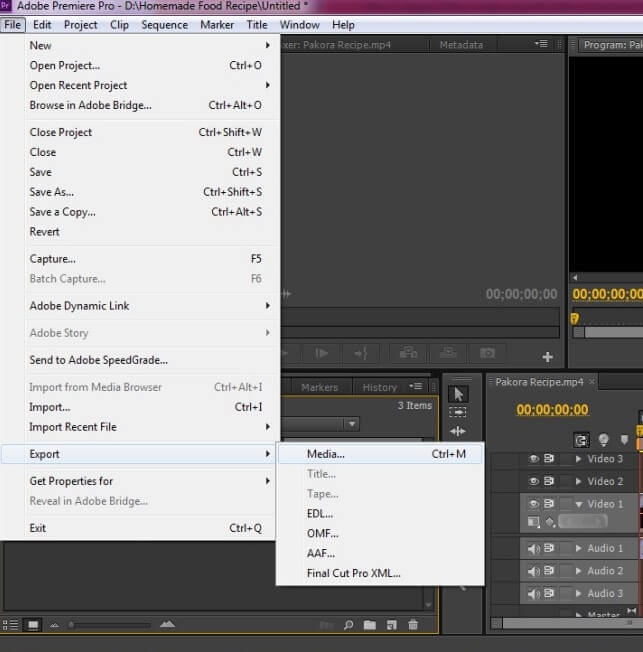The height and width of the screenshot is (652, 643).
Task: Click the Export Frame camera button
Action: [487, 353]
